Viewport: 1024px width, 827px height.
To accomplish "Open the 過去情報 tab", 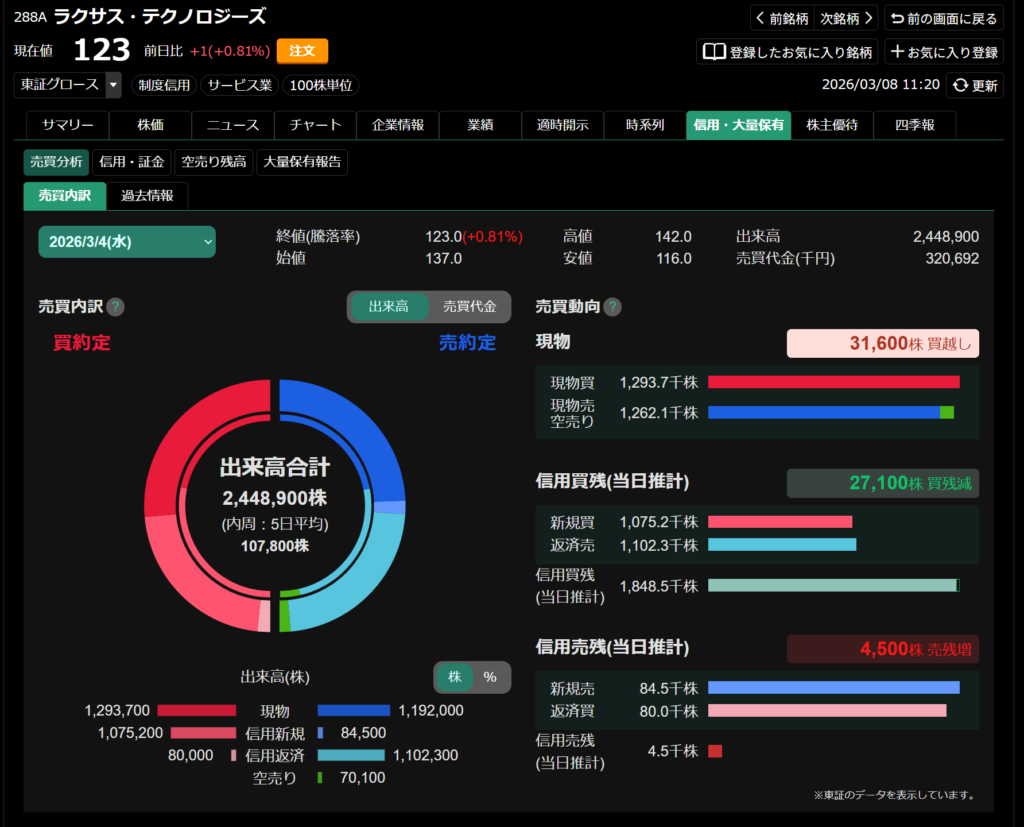I will 147,196.
